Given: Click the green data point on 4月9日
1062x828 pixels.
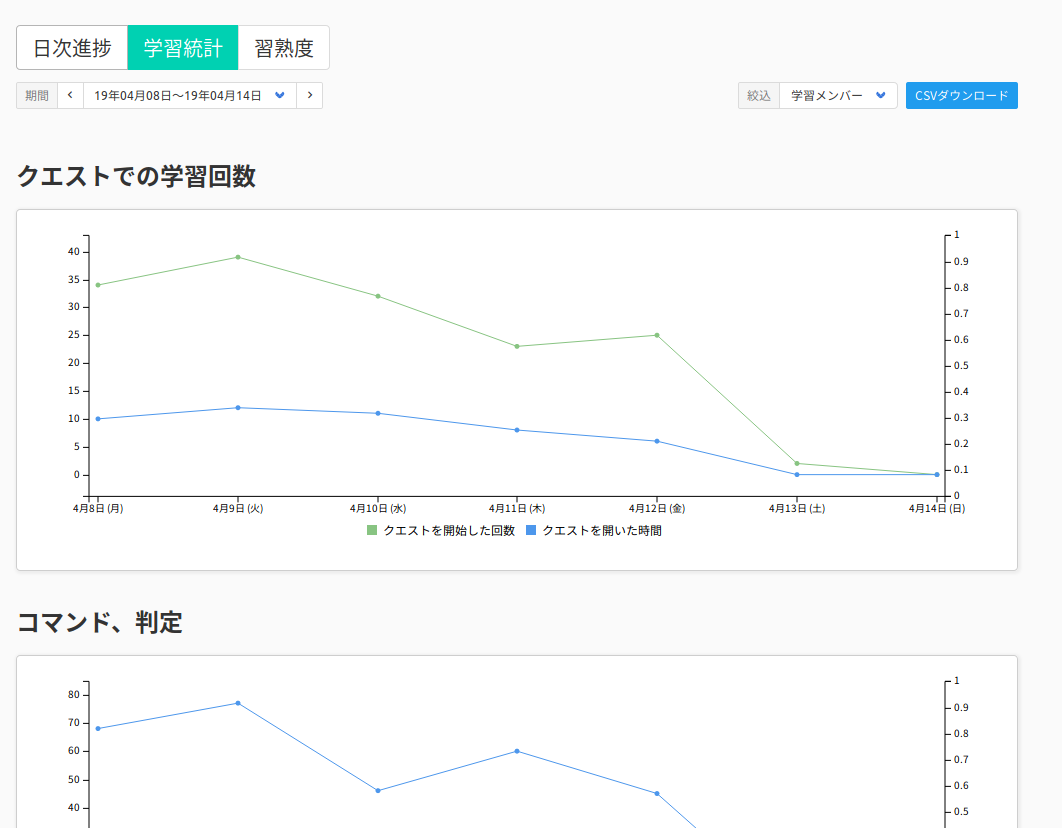Looking at the screenshot, I should point(238,257).
